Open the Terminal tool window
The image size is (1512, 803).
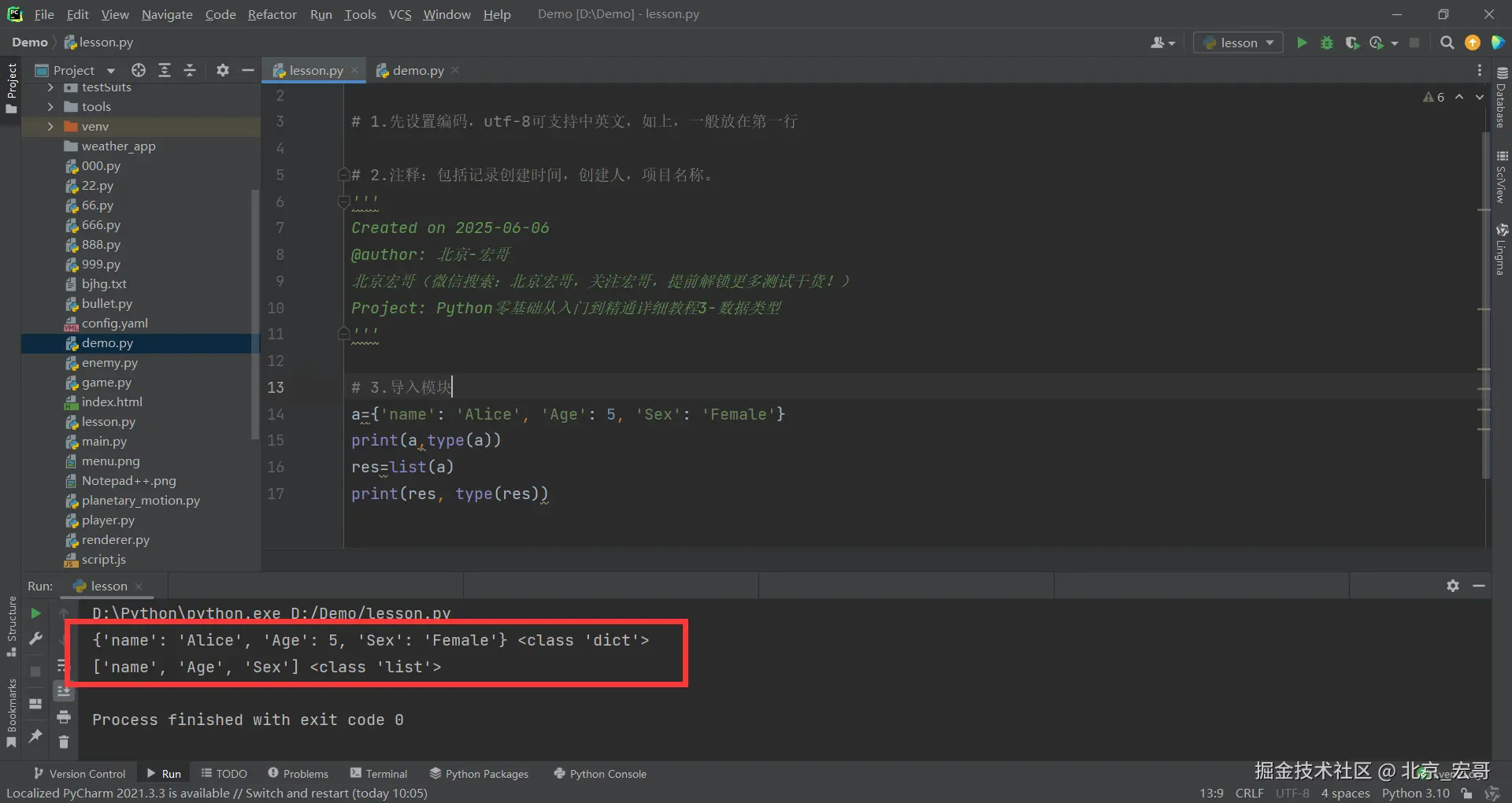[379, 774]
